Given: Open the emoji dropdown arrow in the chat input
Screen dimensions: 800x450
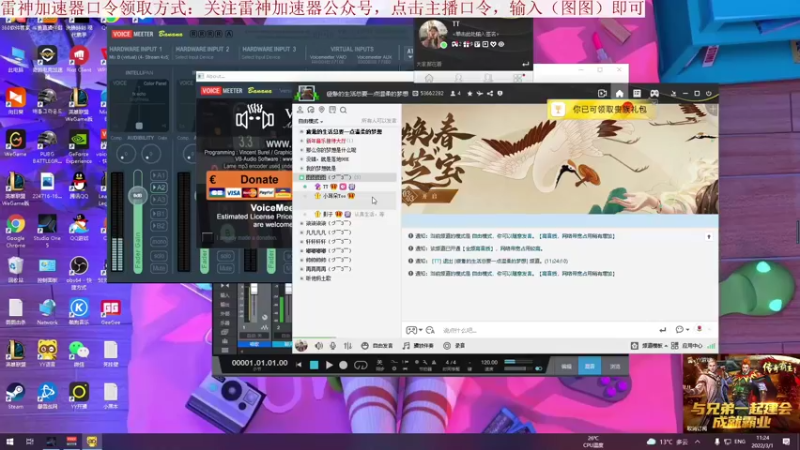Looking at the screenshot, I should click(420, 331).
